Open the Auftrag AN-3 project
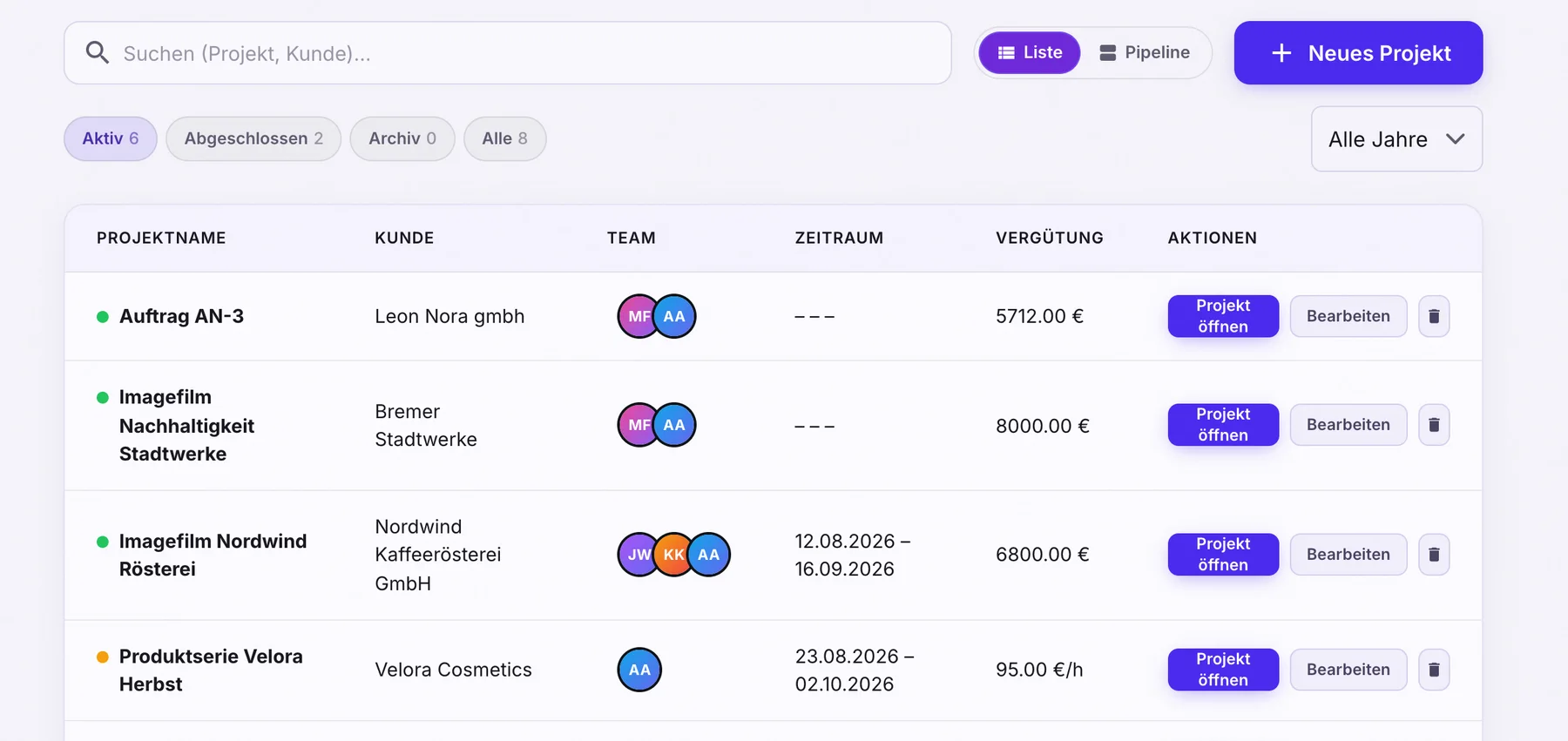This screenshot has height=741, width=1568. pos(1223,316)
